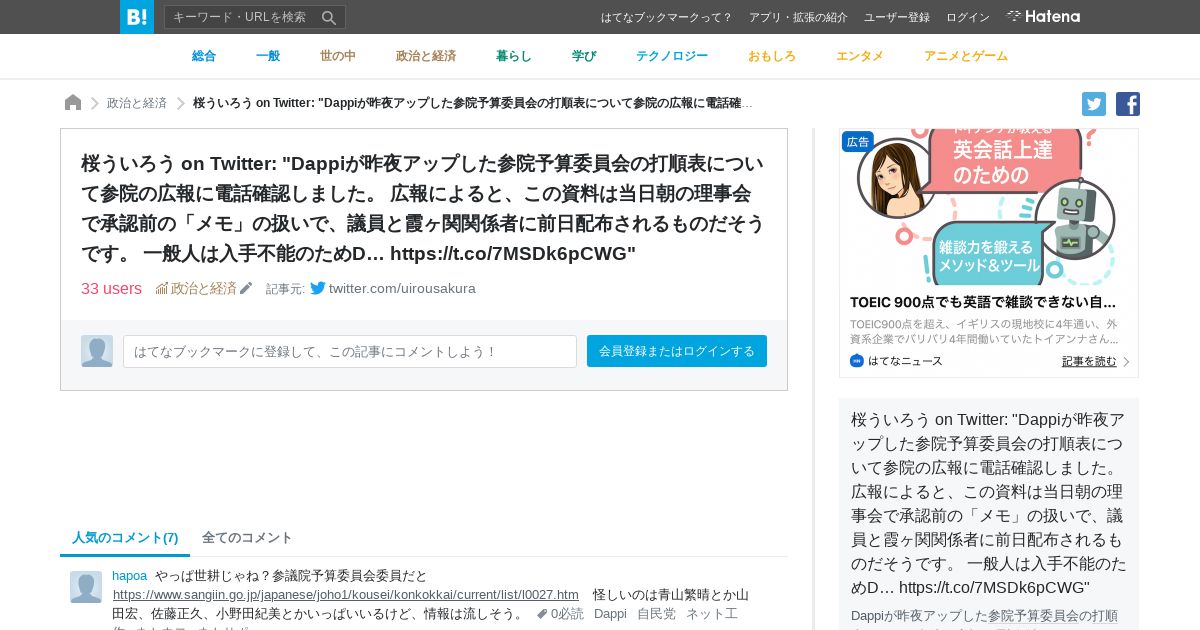Select the 政治と経済 navigation tab

point(426,56)
